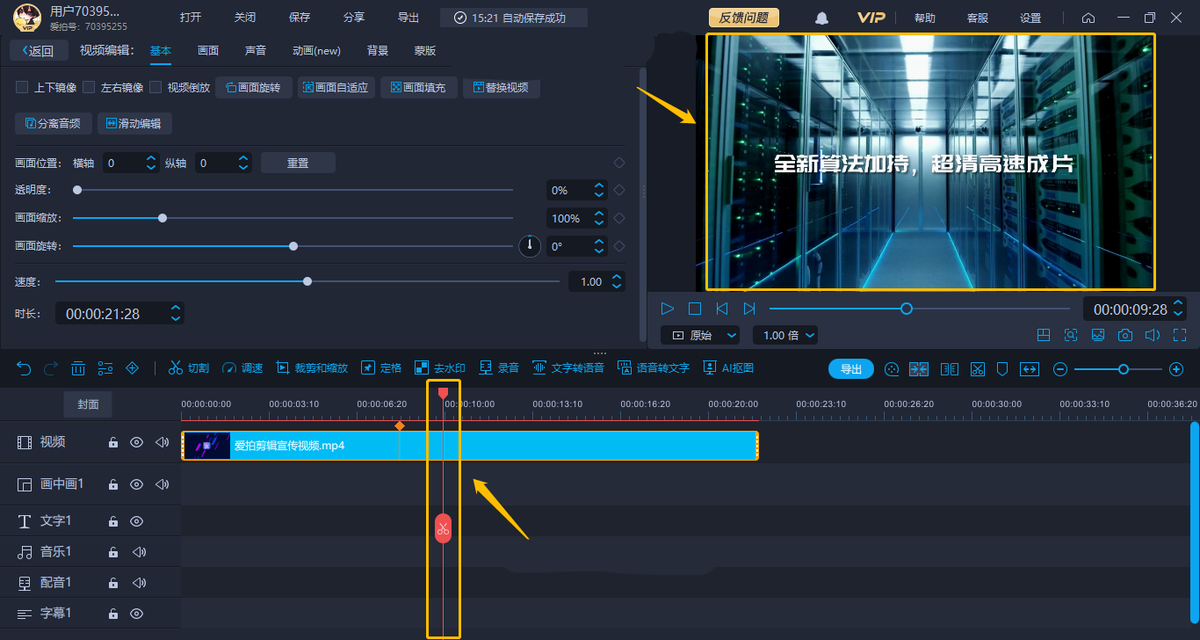Take a snapshot with camera icon
This screenshot has width=1200, height=640.
(1125, 335)
